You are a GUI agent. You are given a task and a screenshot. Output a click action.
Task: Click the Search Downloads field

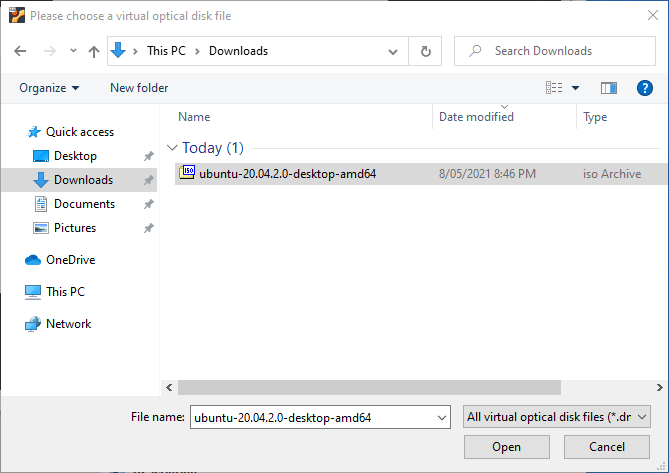click(555, 51)
